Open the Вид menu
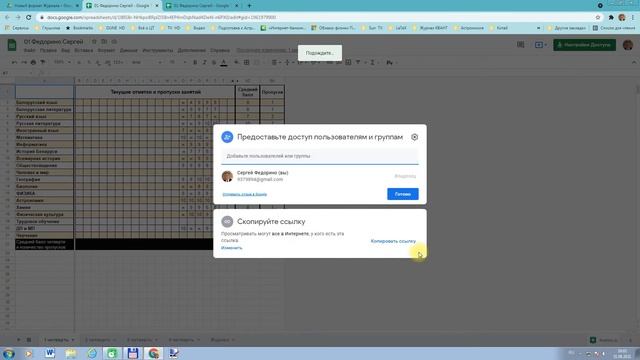This screenshot has height=360, width=640. click(x=65, y=50)
